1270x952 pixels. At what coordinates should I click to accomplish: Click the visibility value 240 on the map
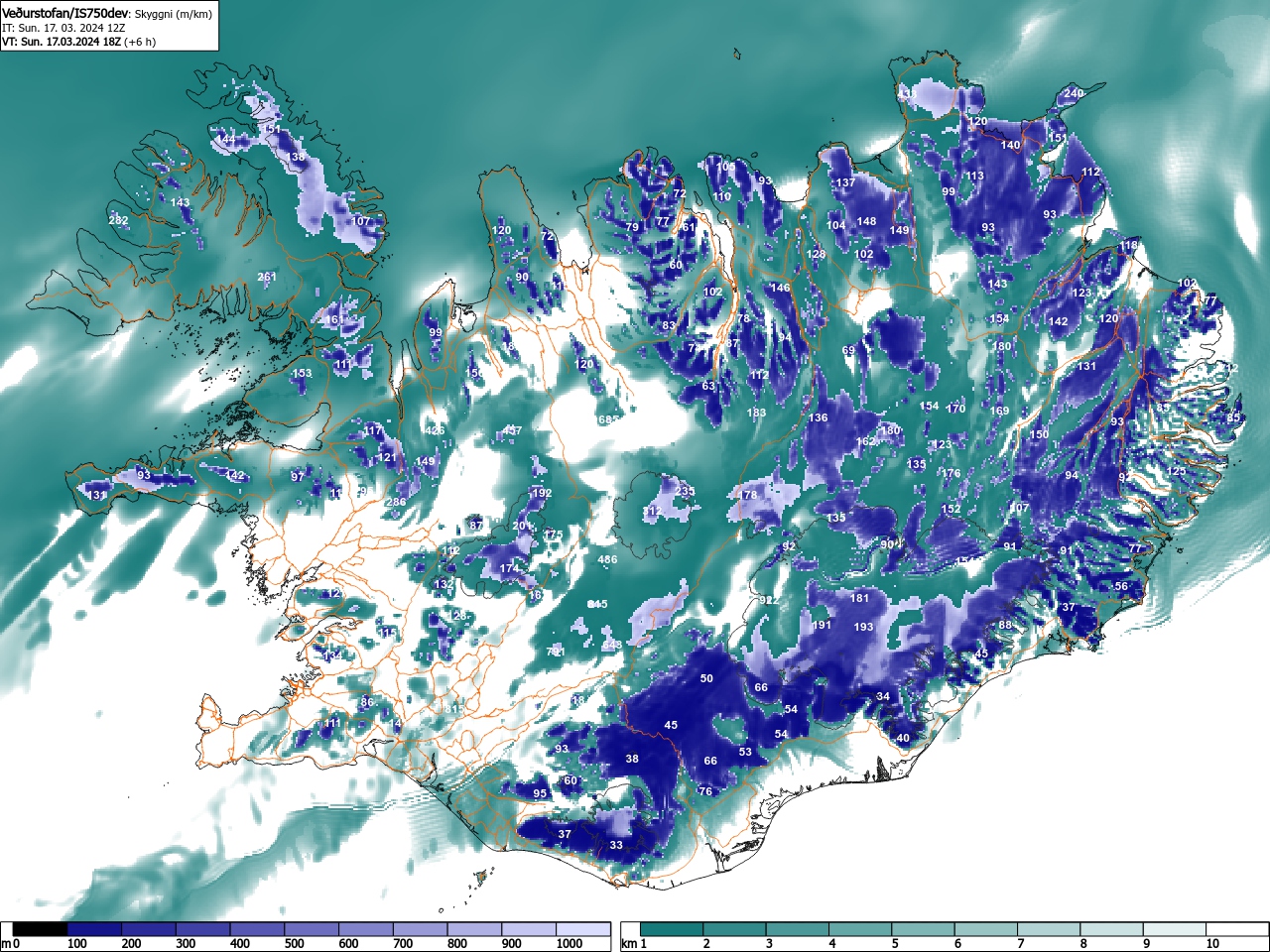(x=1073, y=93)
